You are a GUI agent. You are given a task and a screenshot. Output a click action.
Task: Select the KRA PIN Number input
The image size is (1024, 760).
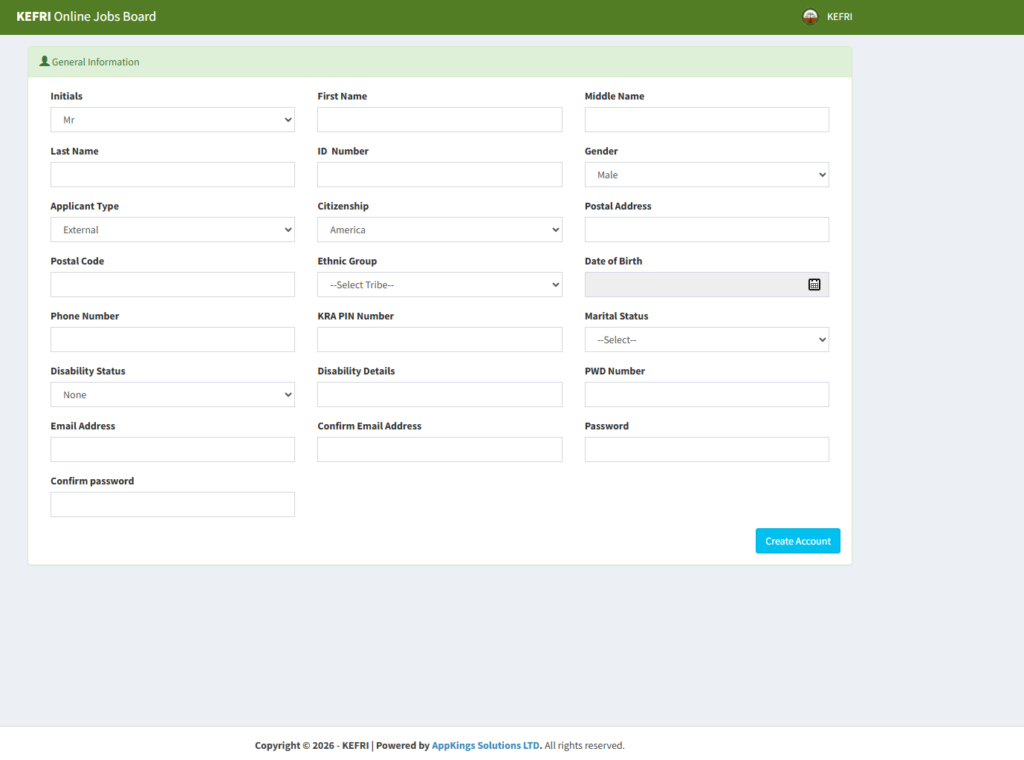click(x=439, y=340)
